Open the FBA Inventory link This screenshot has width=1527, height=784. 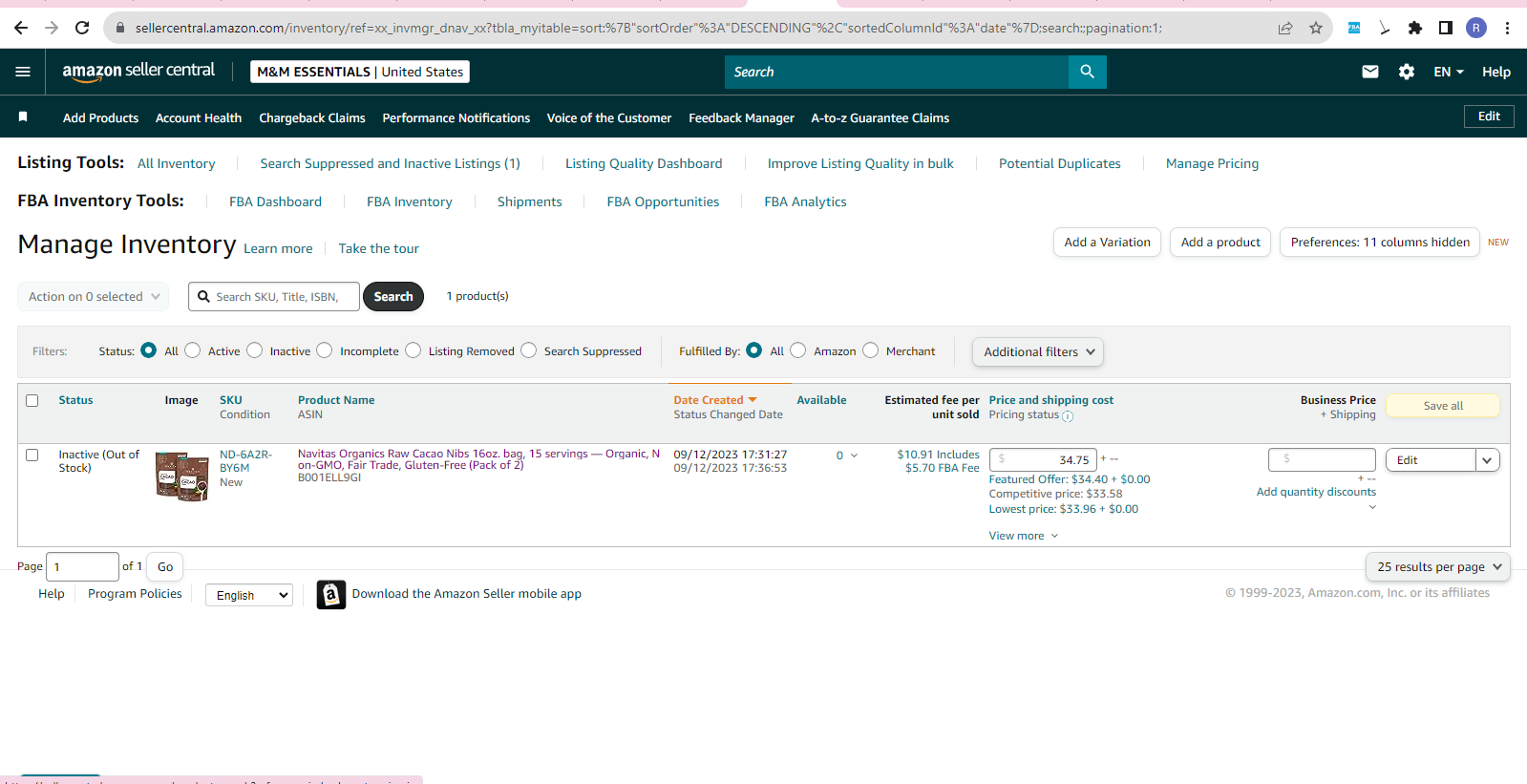pos(410,201)
